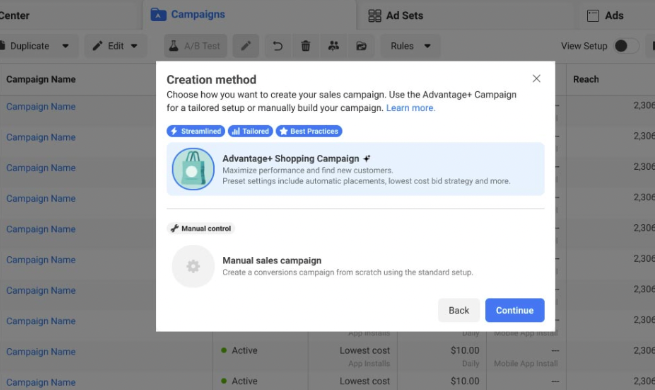The height and width of the screenshot is (390, 655).
Task: Click the pencil edit icon in toolbar
Action: click(x=246, y=46)
